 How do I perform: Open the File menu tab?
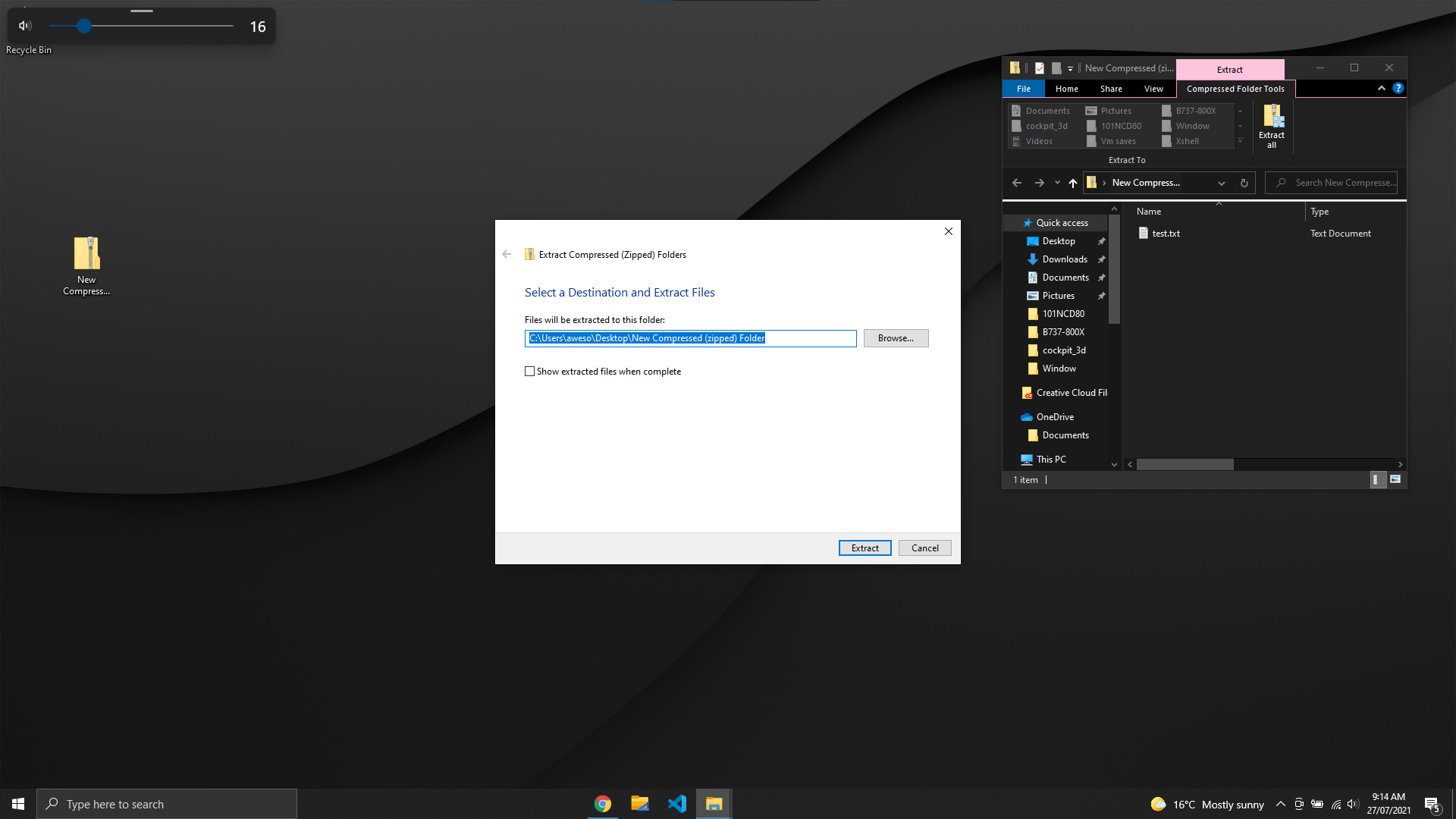(x=1024, y=89)
